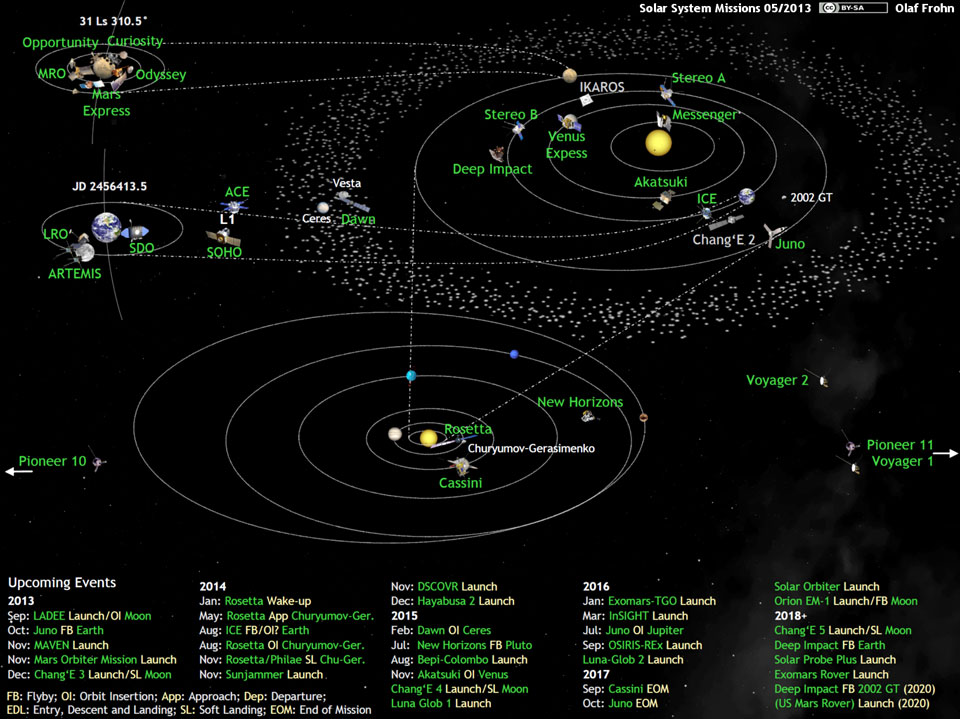
Task: Click the Rosetta spacecraft icon near Churyumov-Gerasimenko
Action: tap(459, 439)
